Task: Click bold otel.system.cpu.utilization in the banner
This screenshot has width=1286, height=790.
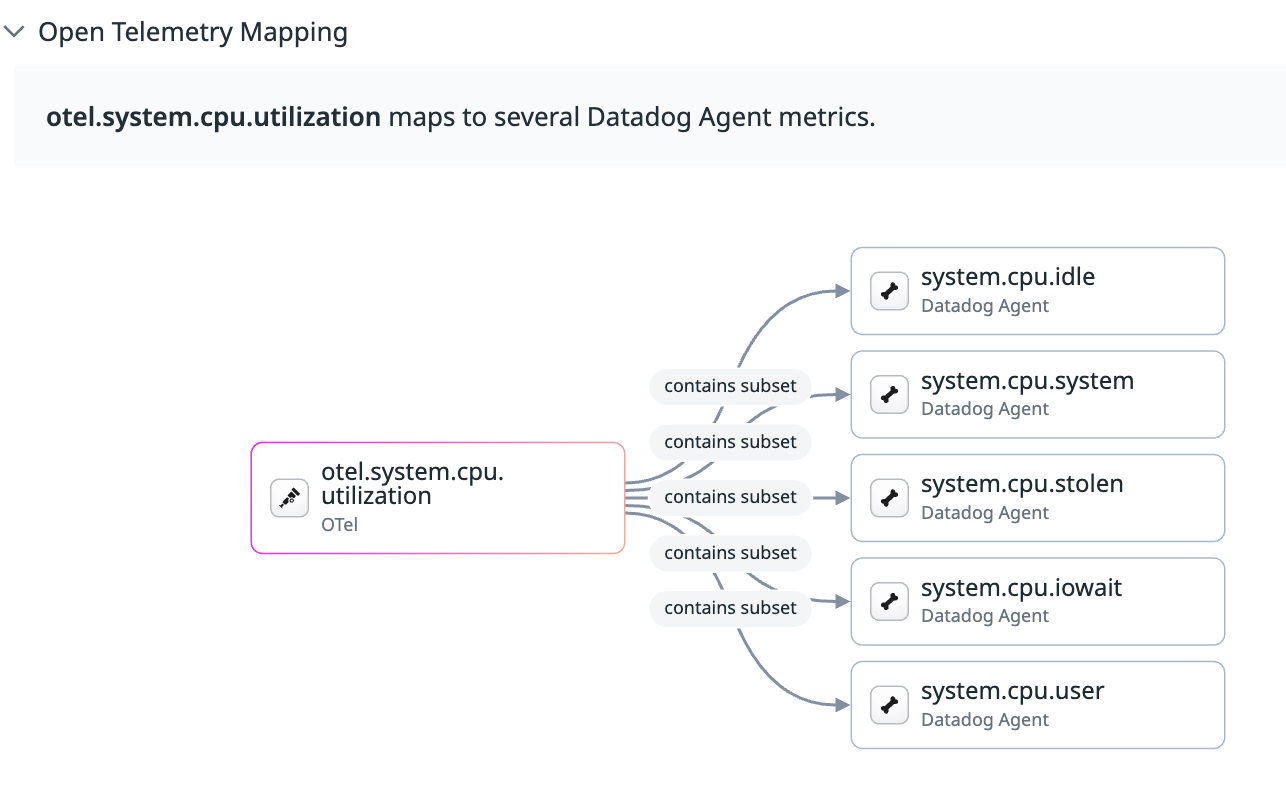Action: point(213,117)
